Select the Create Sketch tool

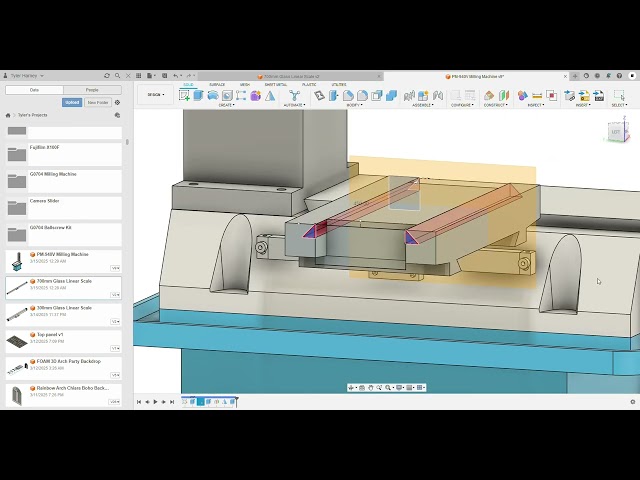[x=184, y=96]
